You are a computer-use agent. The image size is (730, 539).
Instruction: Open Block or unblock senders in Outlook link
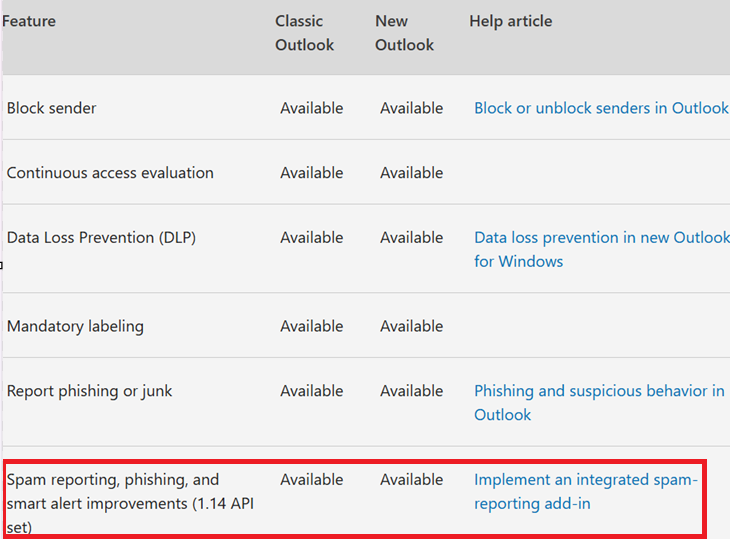(601, 108)
